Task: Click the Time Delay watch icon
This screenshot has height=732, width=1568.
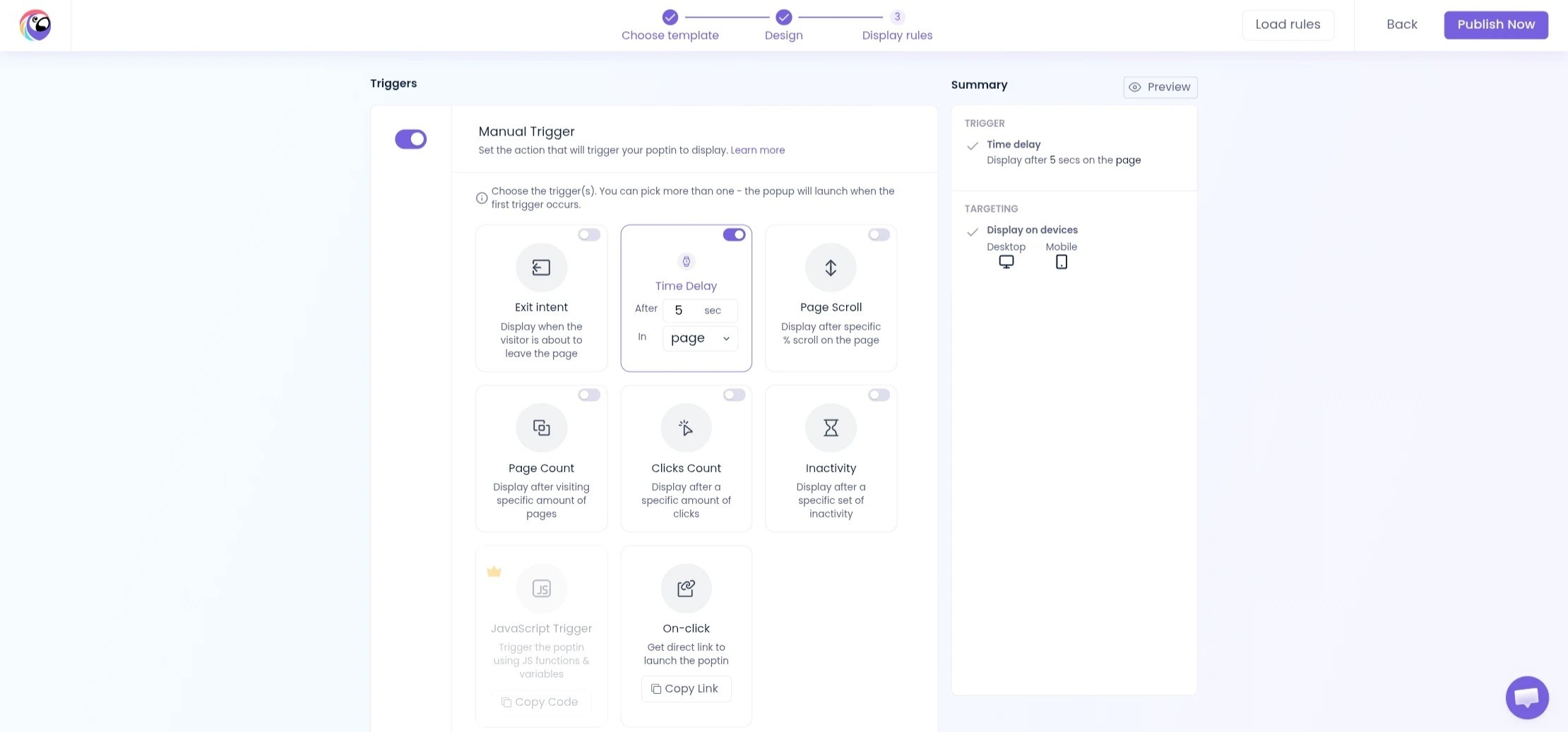Action: pyautogui.click(x=686, y=261)
